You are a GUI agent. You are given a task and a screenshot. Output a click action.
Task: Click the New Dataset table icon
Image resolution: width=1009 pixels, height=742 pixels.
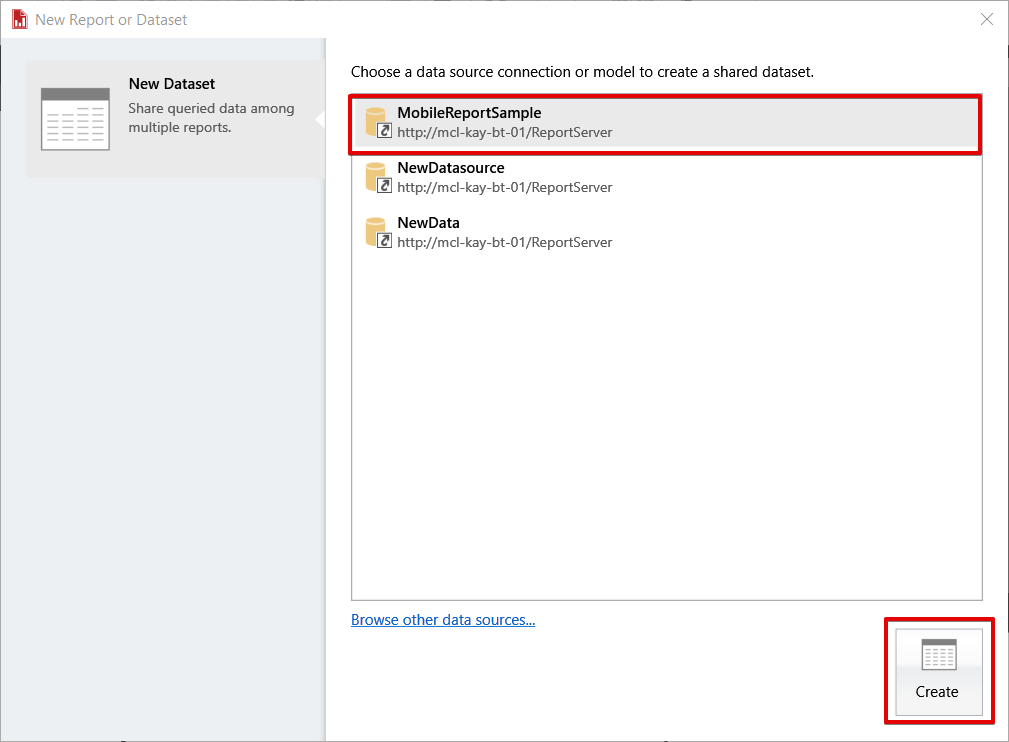(x=75, y=119)
